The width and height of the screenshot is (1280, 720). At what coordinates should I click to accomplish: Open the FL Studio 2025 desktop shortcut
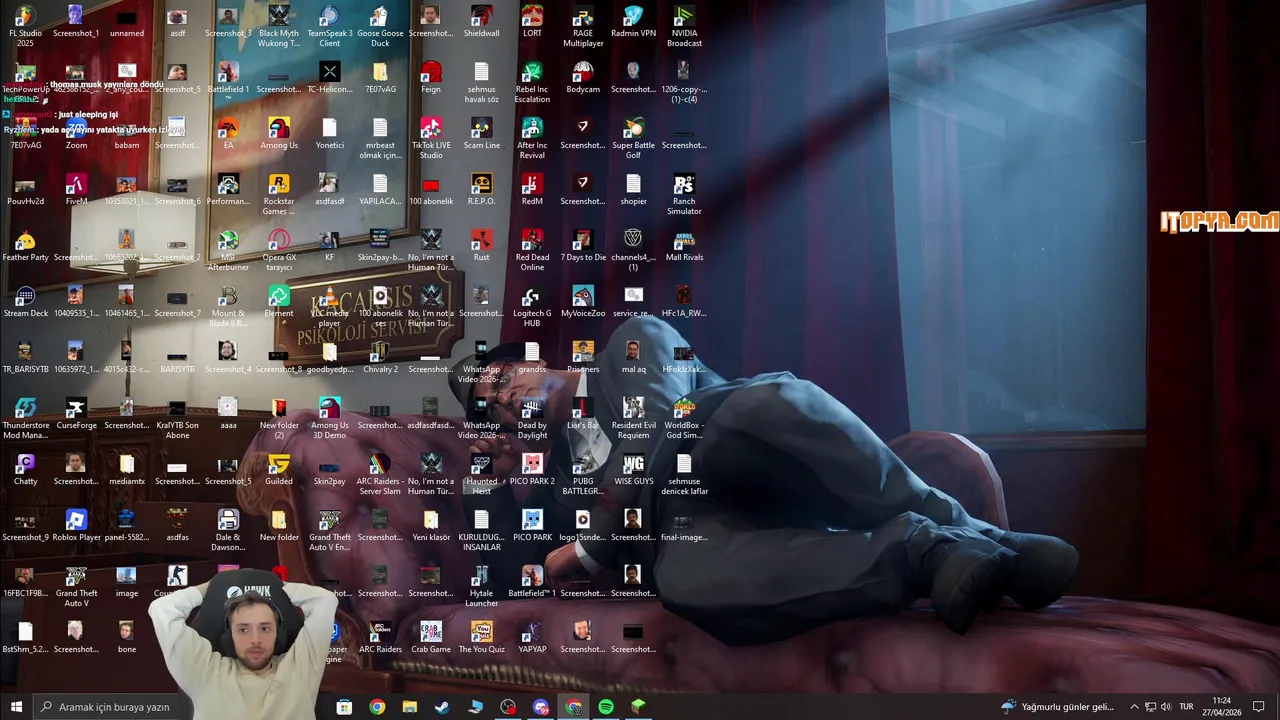point(25,26)
